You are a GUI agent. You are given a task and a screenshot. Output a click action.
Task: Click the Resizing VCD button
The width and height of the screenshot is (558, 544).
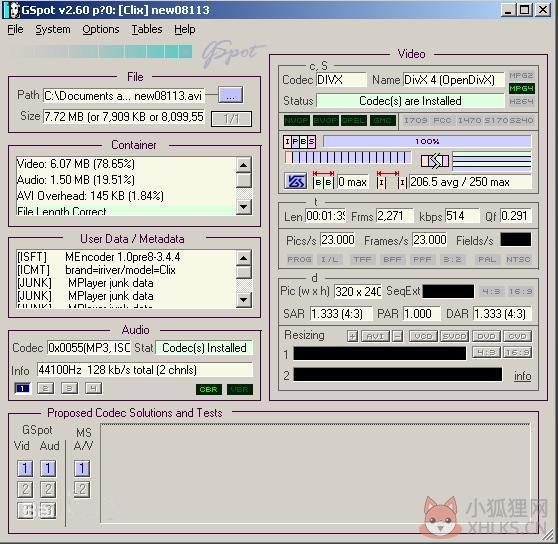(423, 336)
